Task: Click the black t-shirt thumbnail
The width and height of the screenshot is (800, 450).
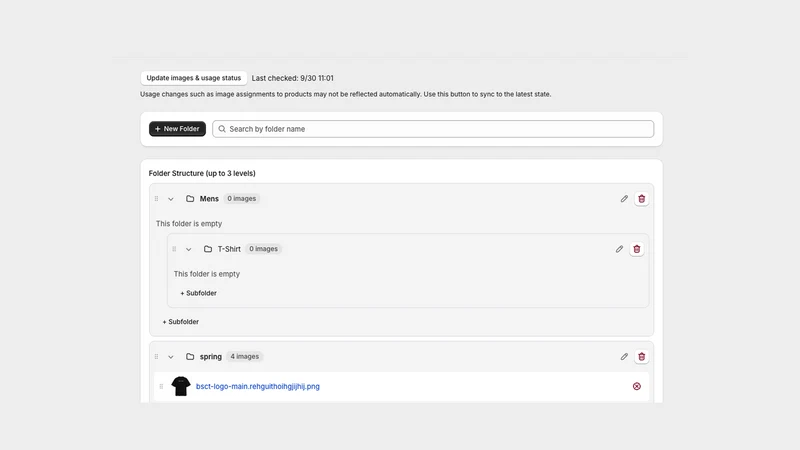Action: point(181,386)
